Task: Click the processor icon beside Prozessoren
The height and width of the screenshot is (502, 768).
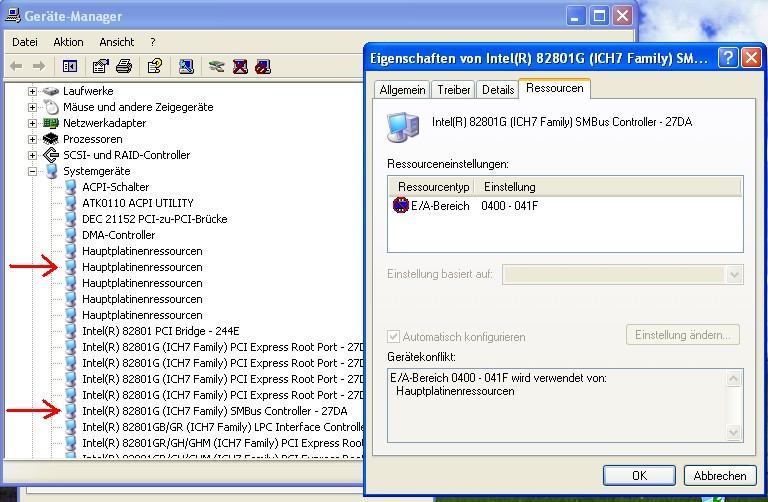Action: click(x=51, y=139)
